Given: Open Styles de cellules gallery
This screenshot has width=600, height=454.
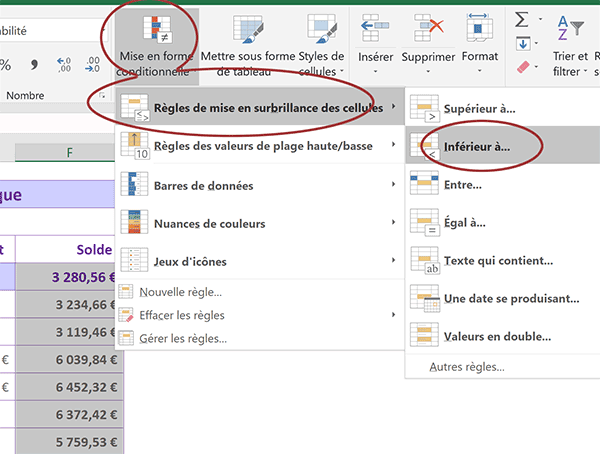Looking at the screenshot, I should point(321,46).
